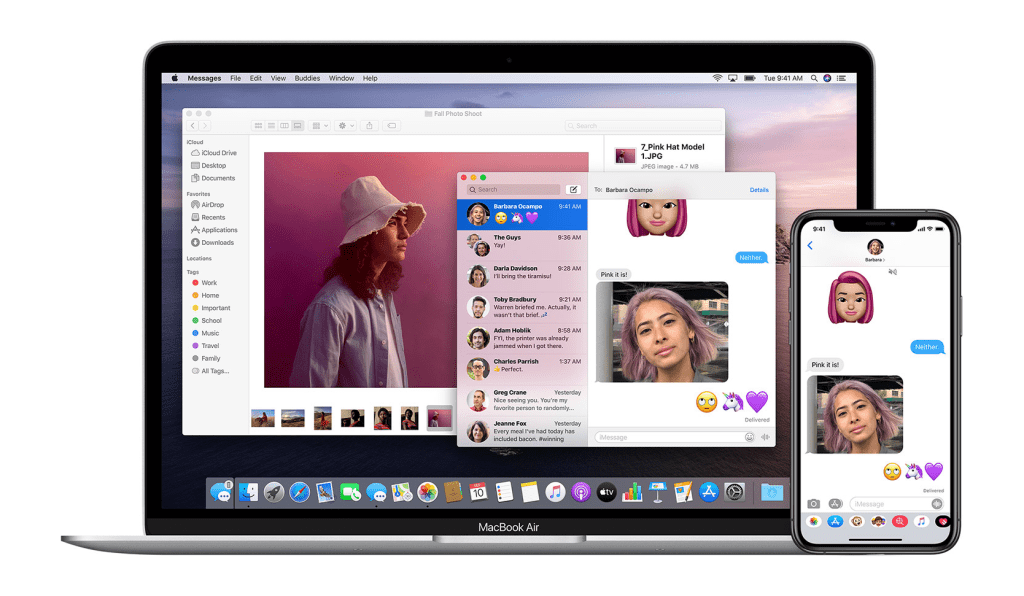Open the emoji picker in Mac Messages

pos(749,437)
